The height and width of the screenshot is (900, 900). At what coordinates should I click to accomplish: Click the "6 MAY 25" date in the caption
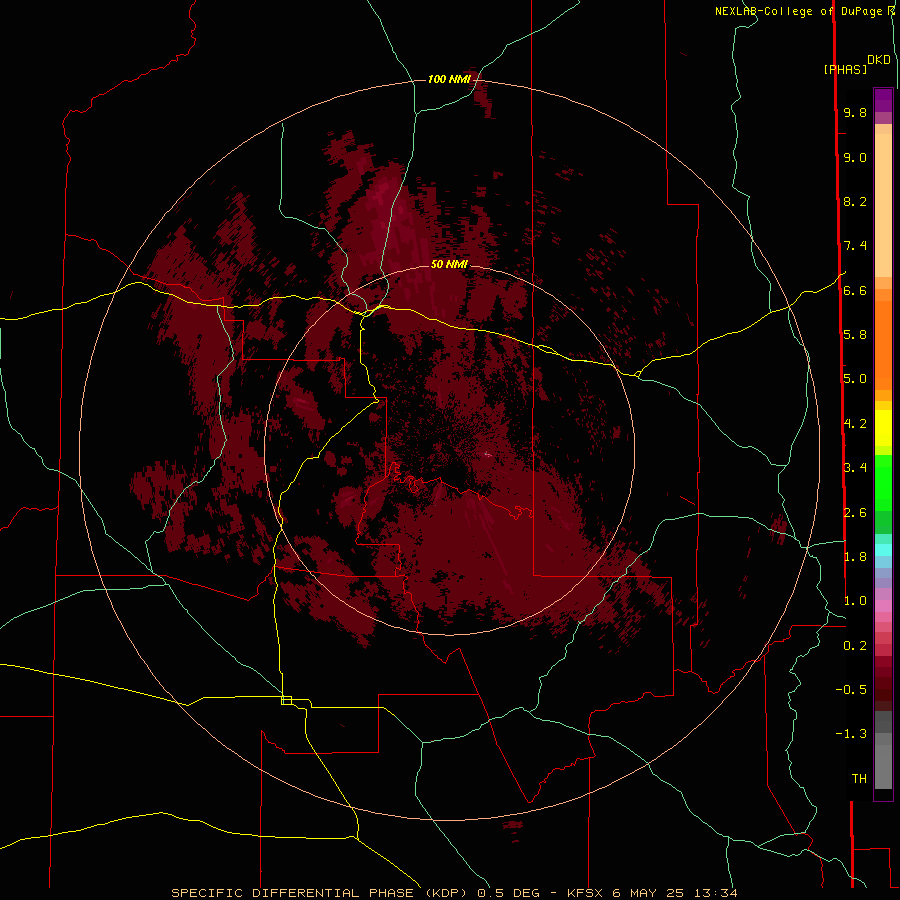[649, 893]
